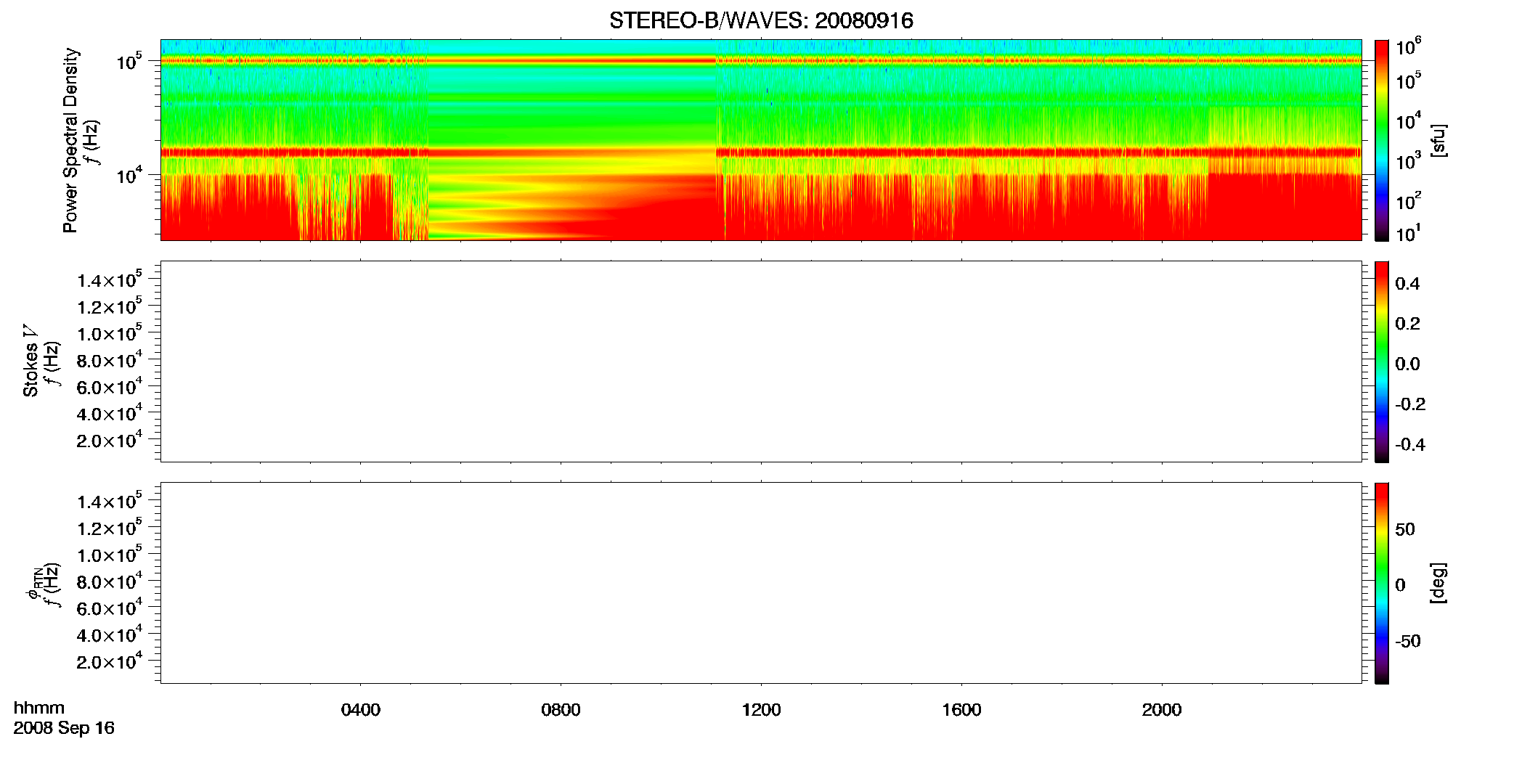Click the Stokes V color bar
Viewport: 1522px width, 784px height.
pos(1382,362)
